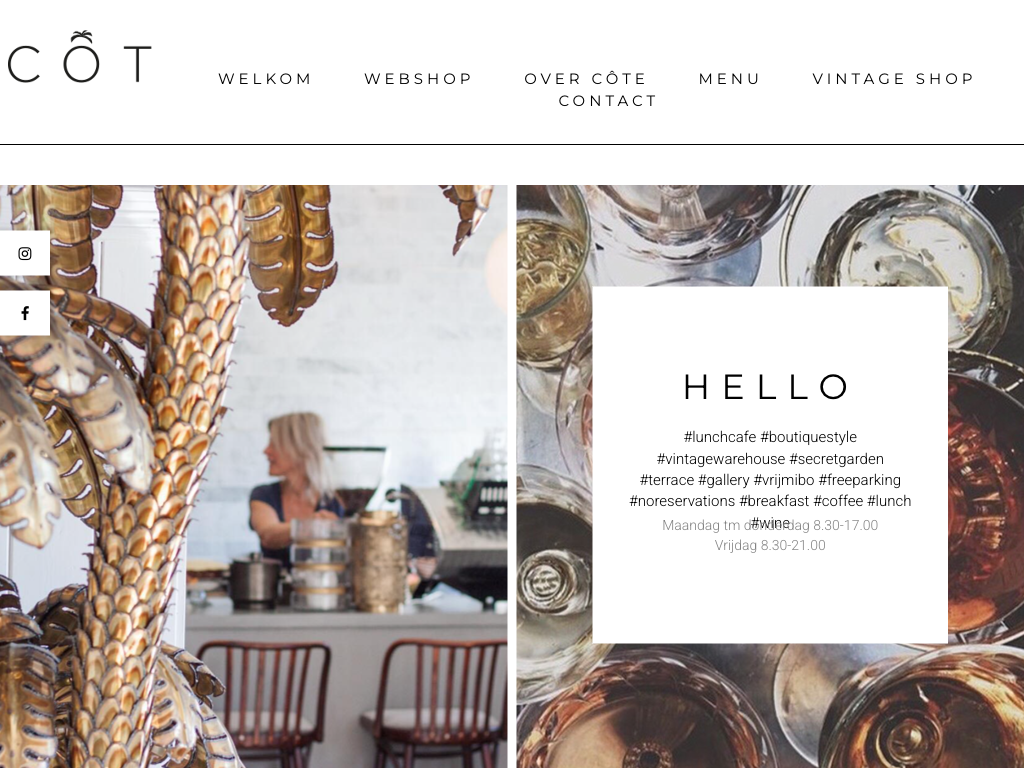Go to the Welkom page
This screenshot has width=1024, height=768.
pos(265,78)
